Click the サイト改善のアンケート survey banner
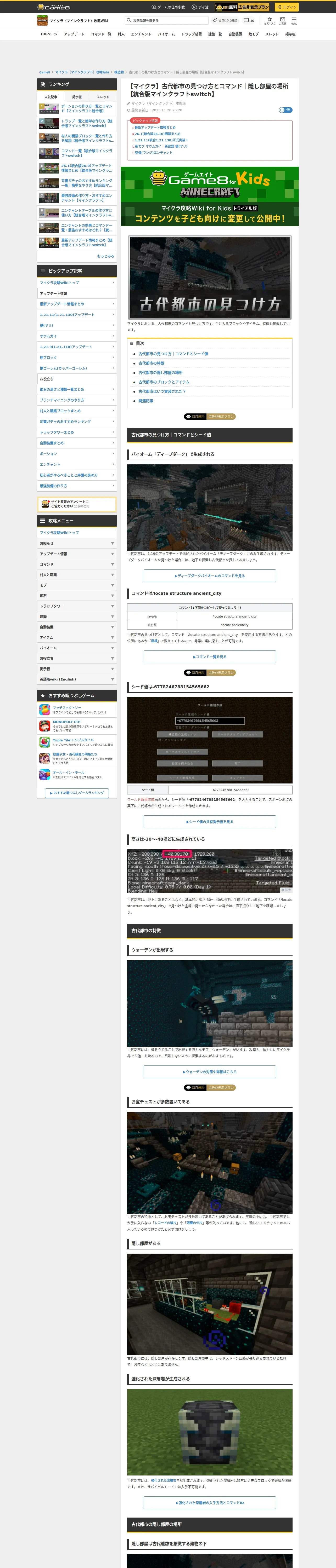The image size is (336, 1568). [x=77, y=504]
